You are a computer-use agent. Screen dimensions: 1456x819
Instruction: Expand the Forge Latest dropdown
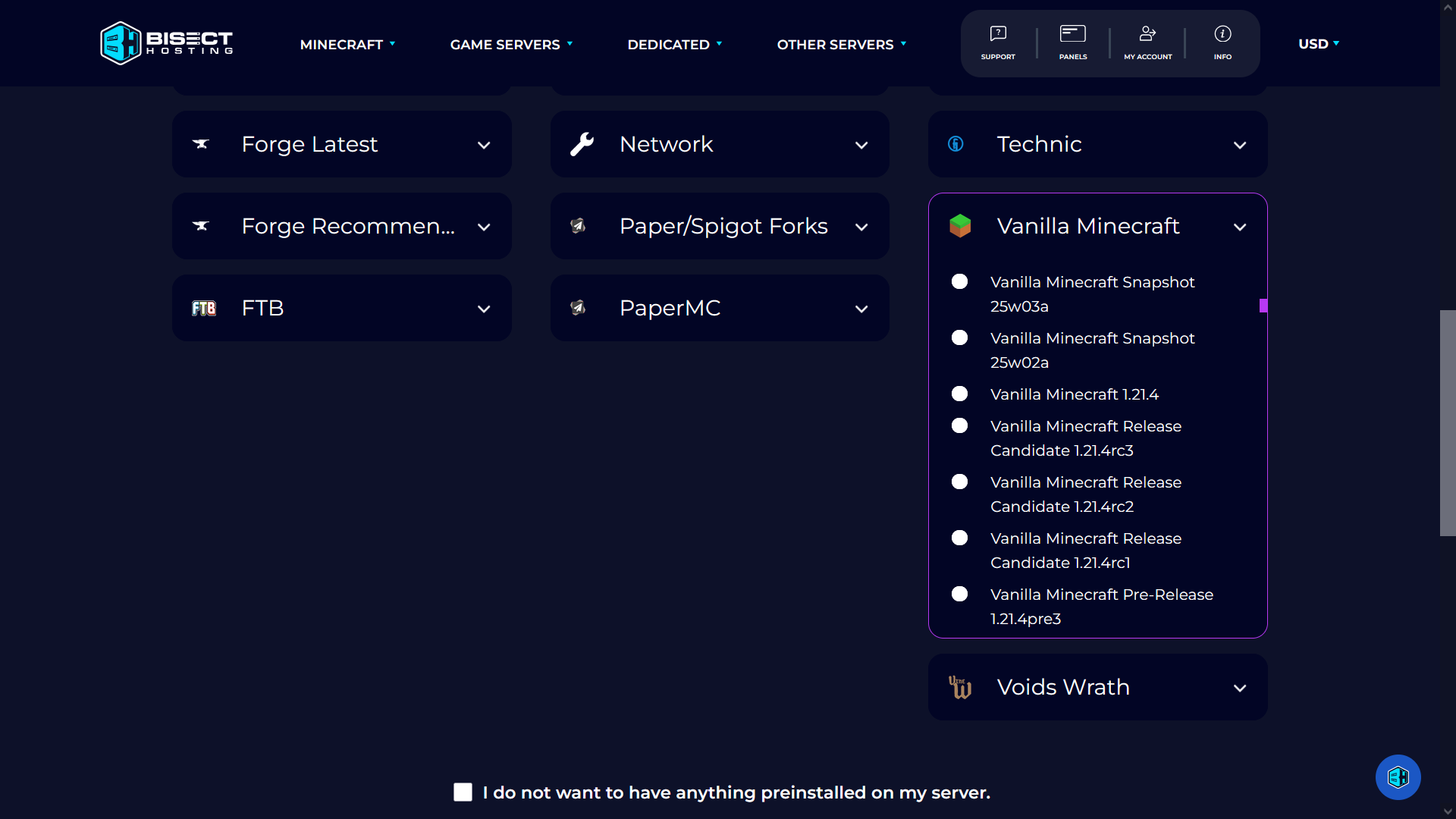[484, 145]
